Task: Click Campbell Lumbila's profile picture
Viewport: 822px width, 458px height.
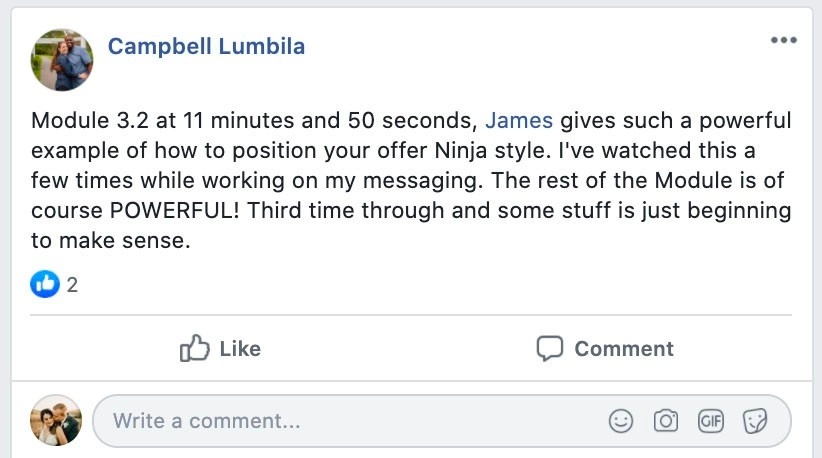Action: tap(62, 60)
